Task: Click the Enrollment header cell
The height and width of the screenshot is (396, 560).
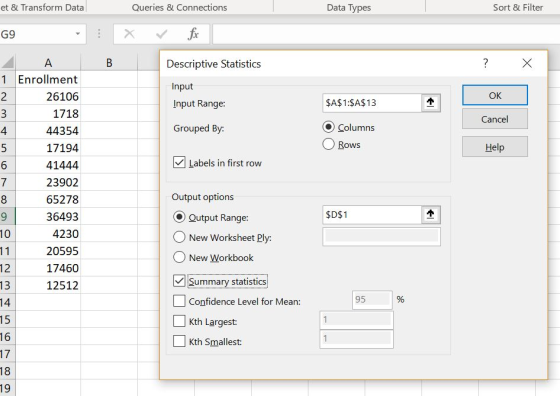Action: (48, 79)
